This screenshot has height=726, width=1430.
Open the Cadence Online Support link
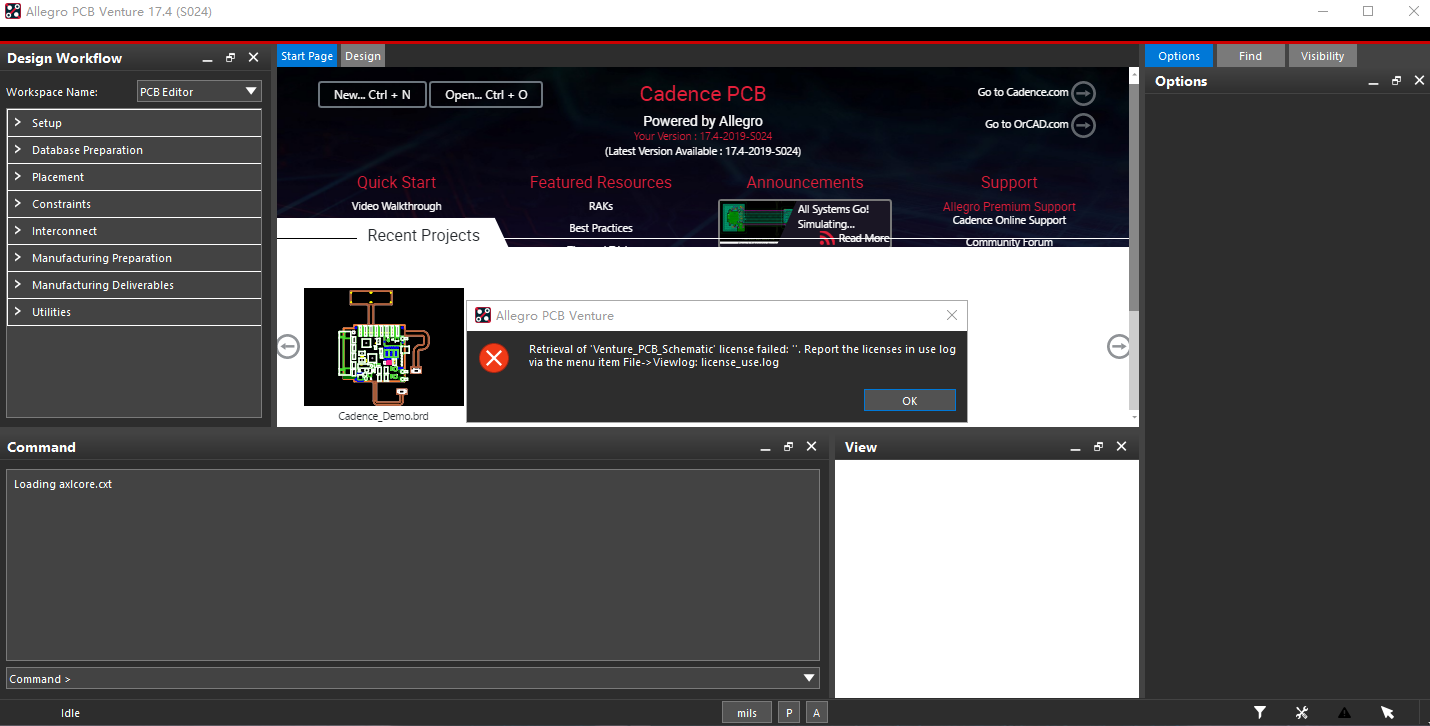[x=1009, y=220]
